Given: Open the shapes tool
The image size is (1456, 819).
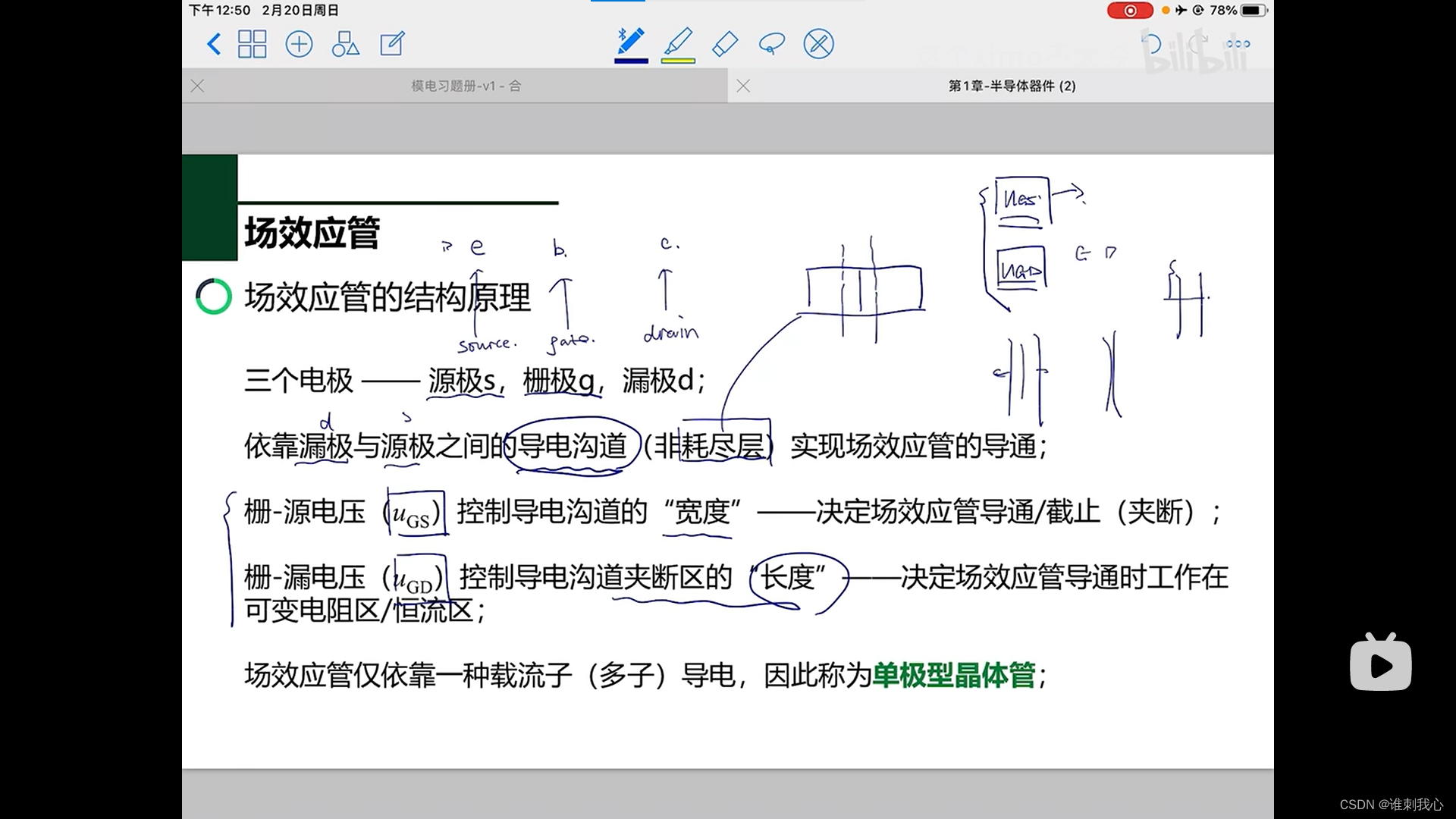Looking at the screenshot, I should pos(345,44).
